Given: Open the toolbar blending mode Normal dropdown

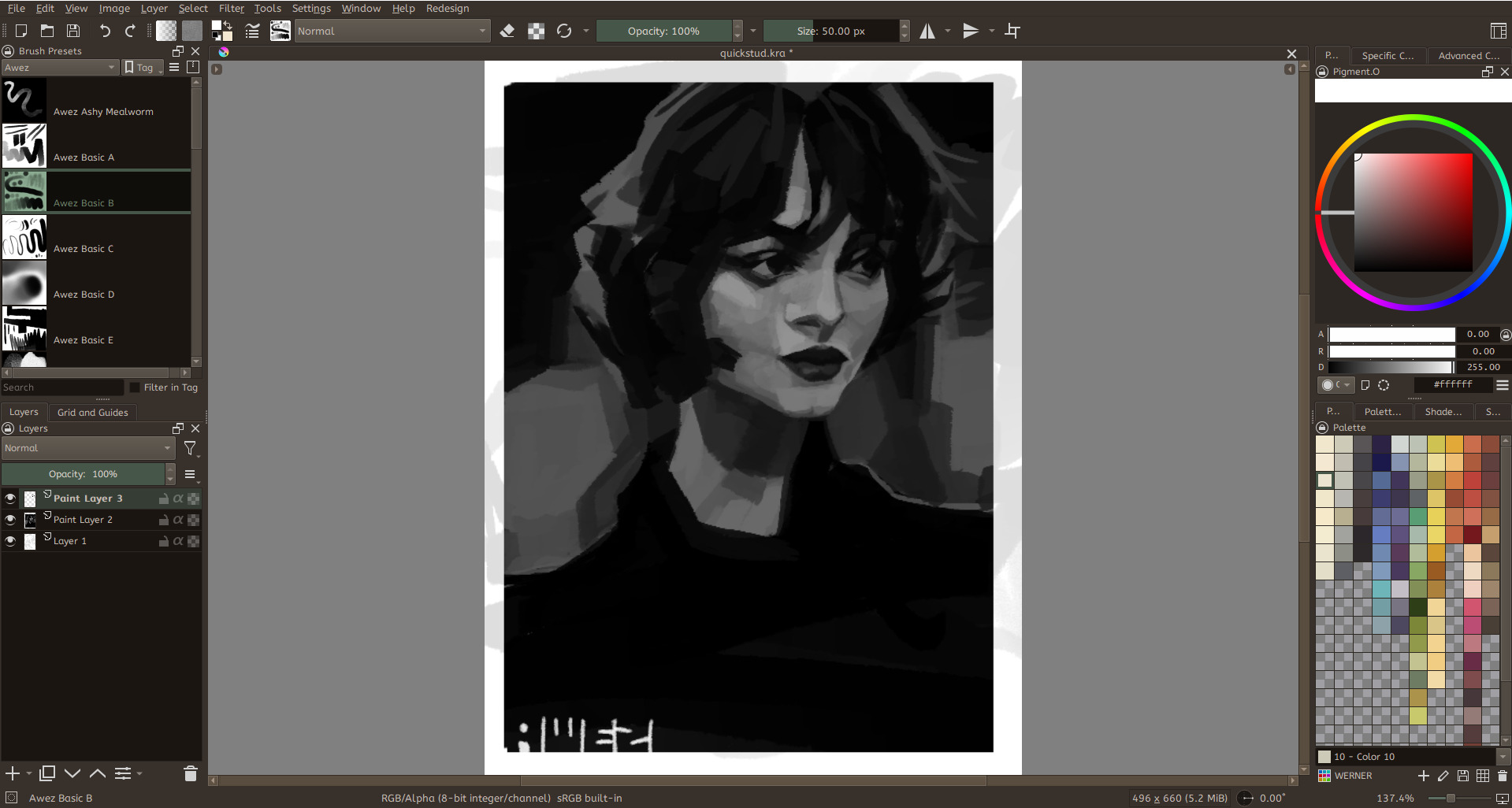Looking at the screenshot, I should click(392, 31).
